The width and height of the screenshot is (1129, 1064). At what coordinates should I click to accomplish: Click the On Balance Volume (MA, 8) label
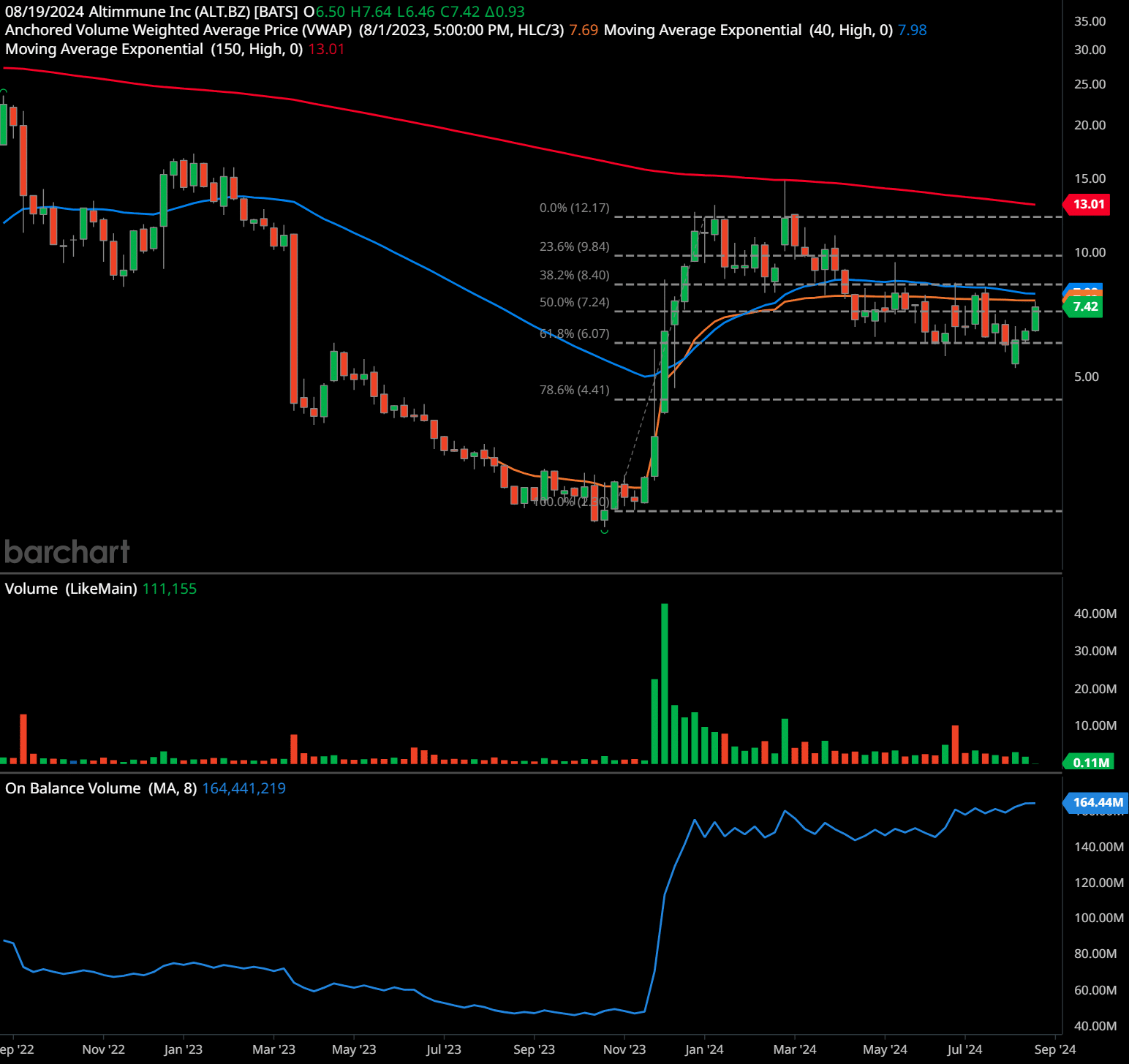(101, 788)
